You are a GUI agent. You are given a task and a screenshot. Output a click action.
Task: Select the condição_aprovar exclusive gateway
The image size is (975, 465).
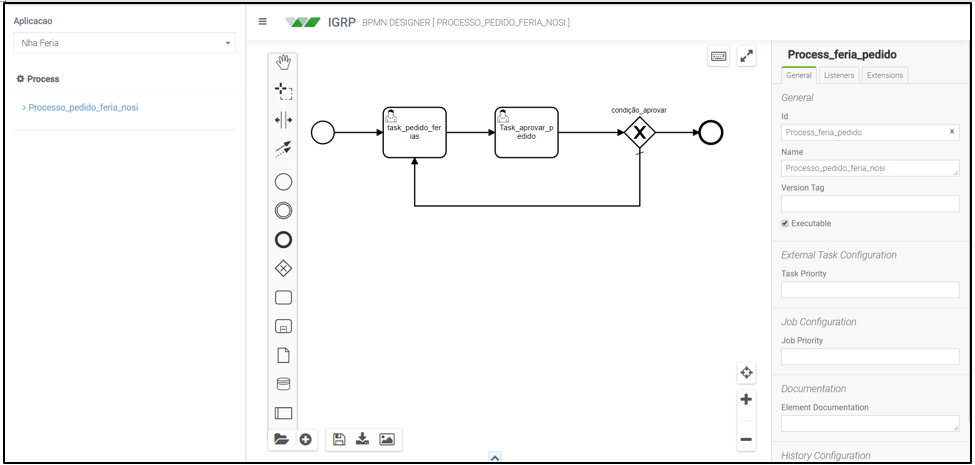pyautogui.click(x=640, y=132)
